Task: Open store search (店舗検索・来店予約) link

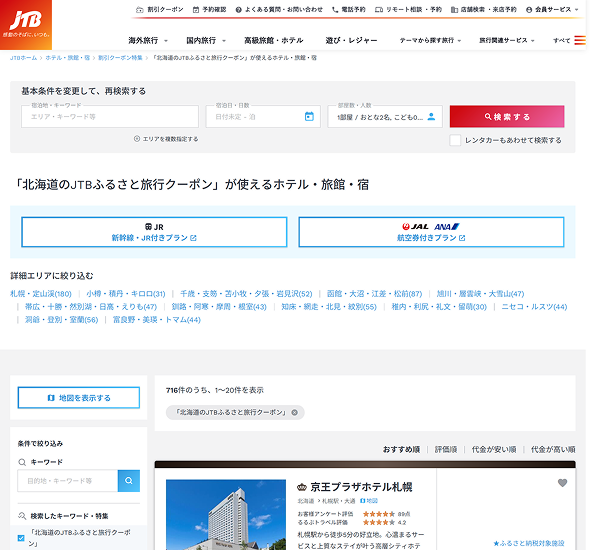Action: [x=484, y=9]
